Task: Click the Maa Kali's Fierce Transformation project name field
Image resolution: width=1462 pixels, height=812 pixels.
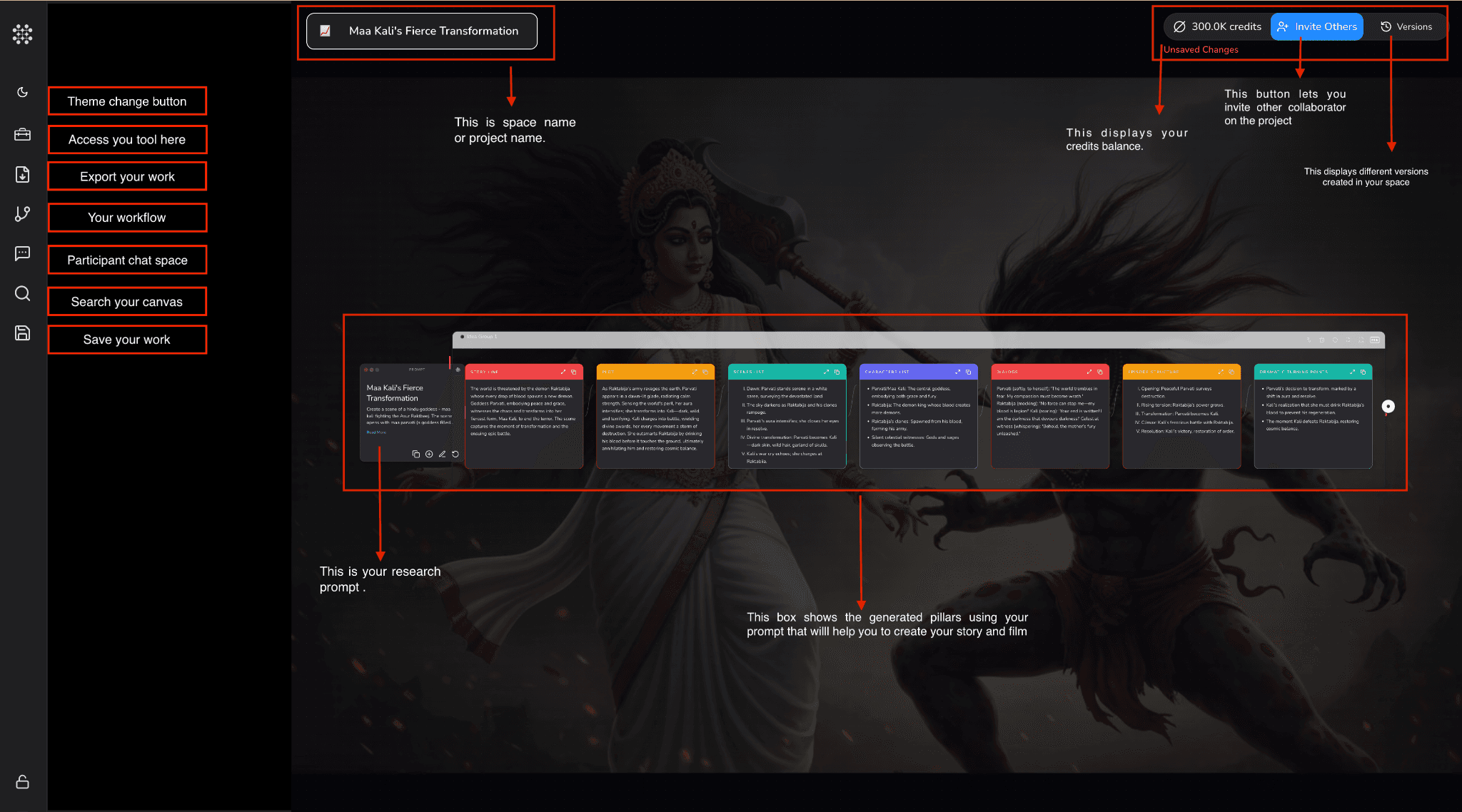Action: pos(422,31)
